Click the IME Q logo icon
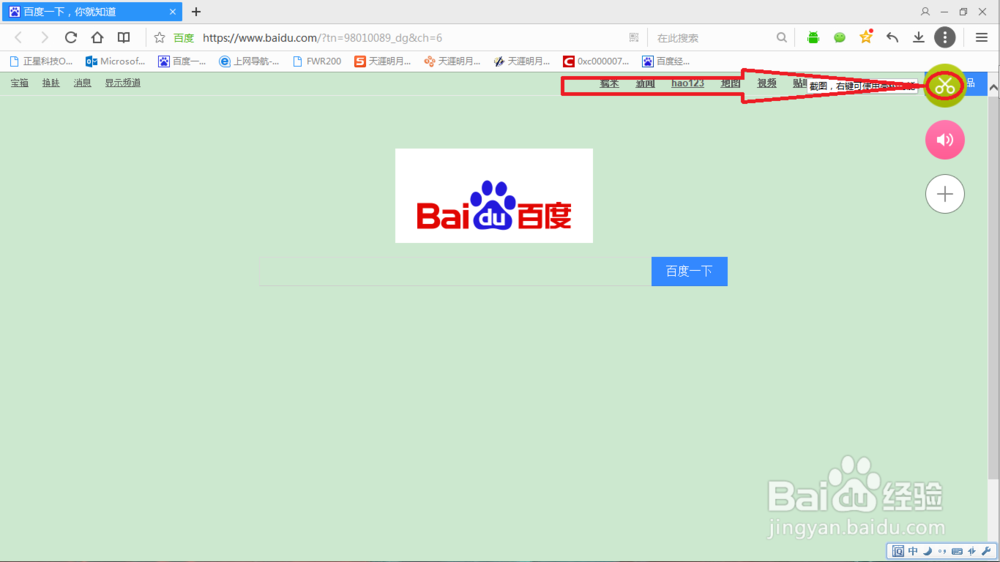This screenshot has height=562, width=1000. pyautogui.click(x=898, y=551)
